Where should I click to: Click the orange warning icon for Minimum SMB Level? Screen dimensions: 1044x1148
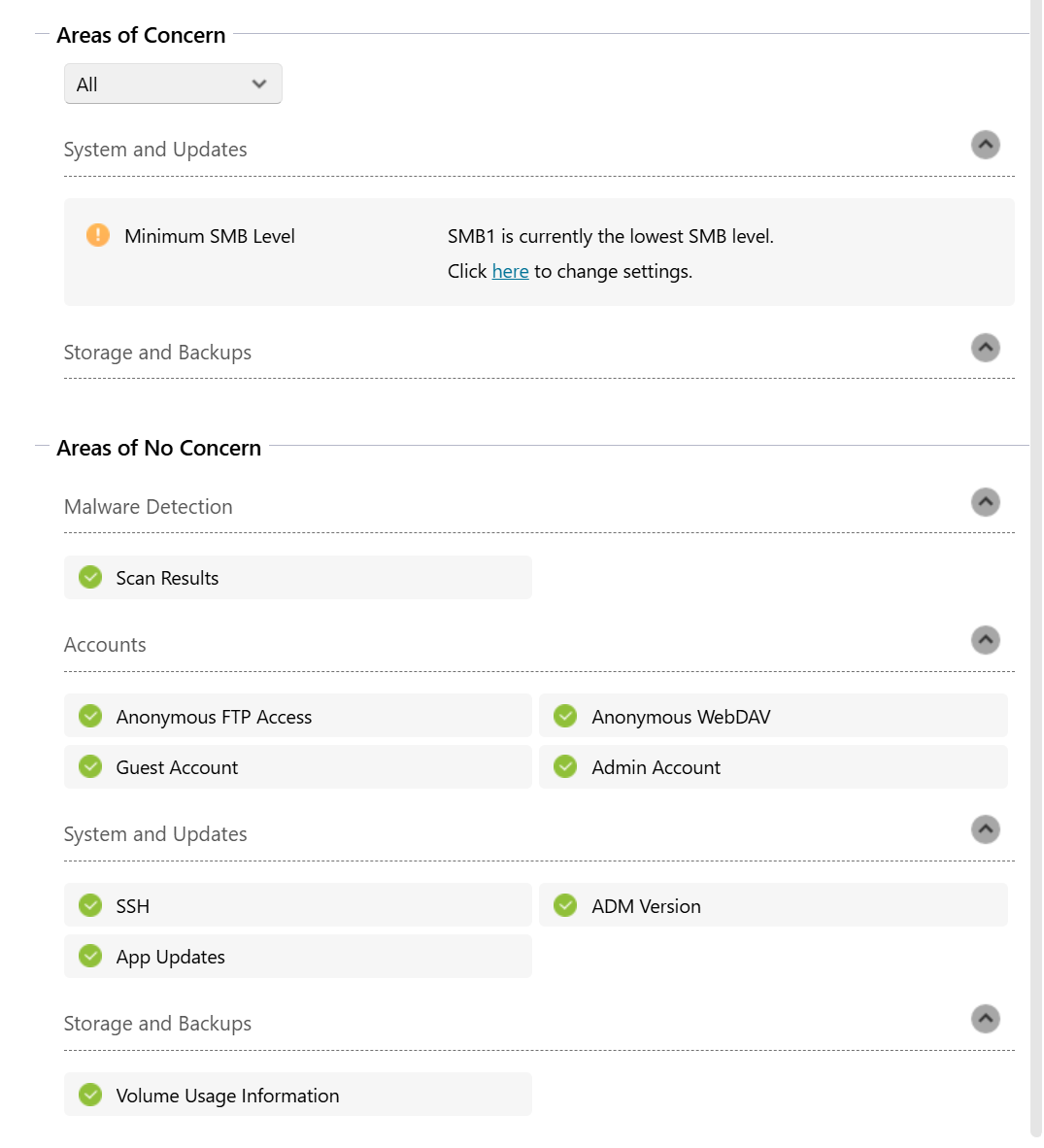coord(98,235)
